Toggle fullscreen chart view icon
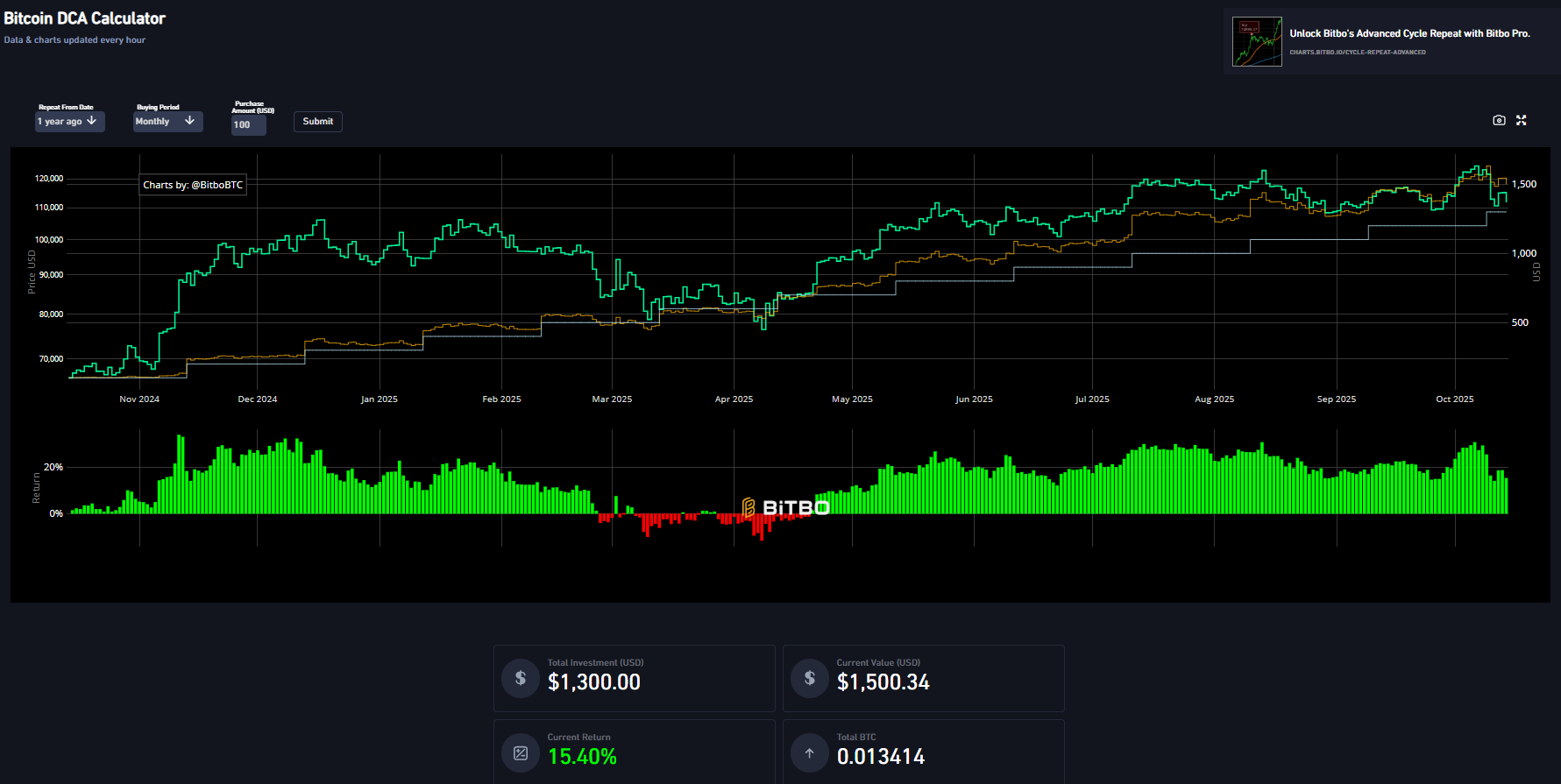 click(x=1522, y=120)
